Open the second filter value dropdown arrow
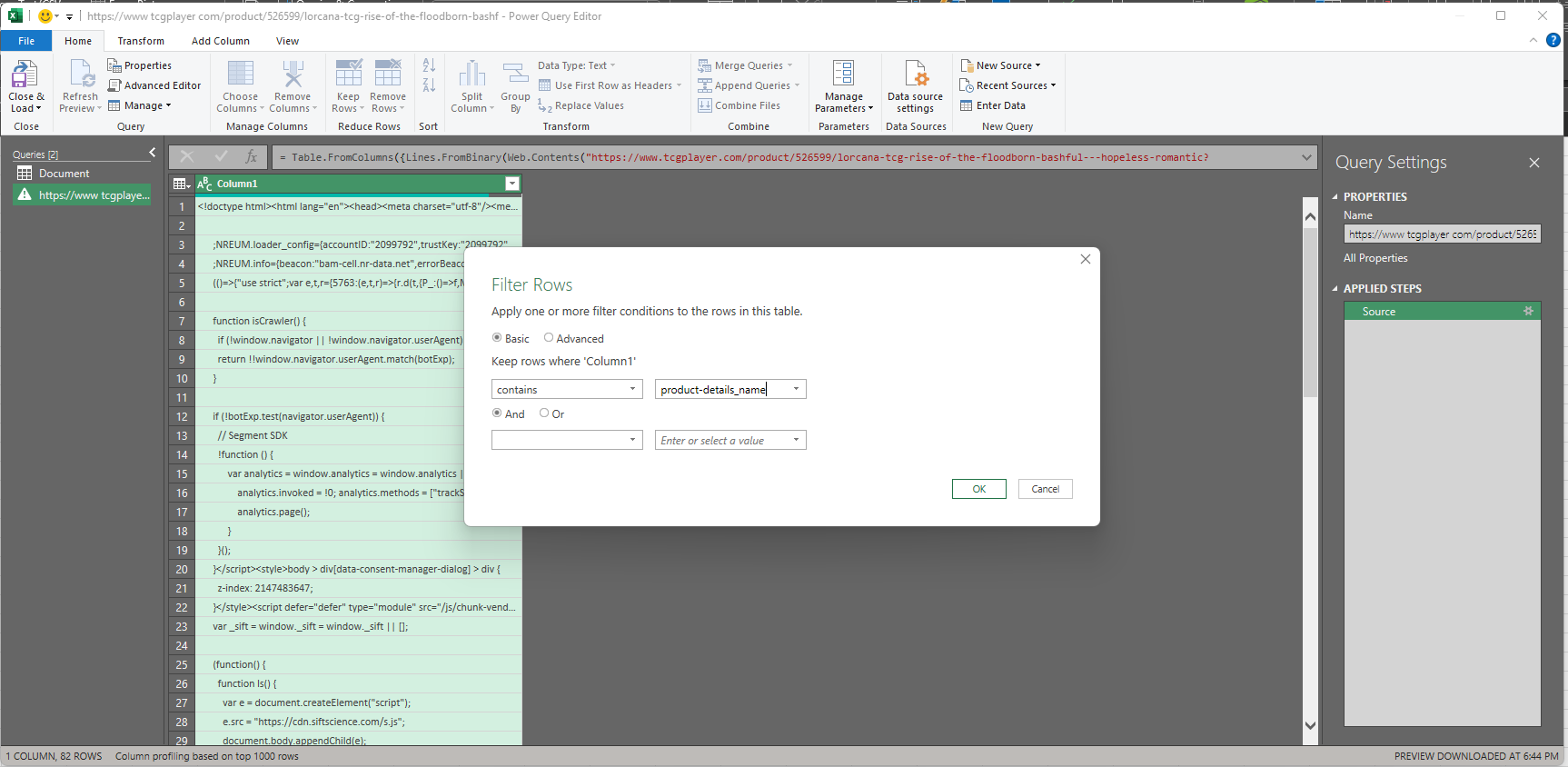Screen dimensions: 1568x767 tap(797, 440)
